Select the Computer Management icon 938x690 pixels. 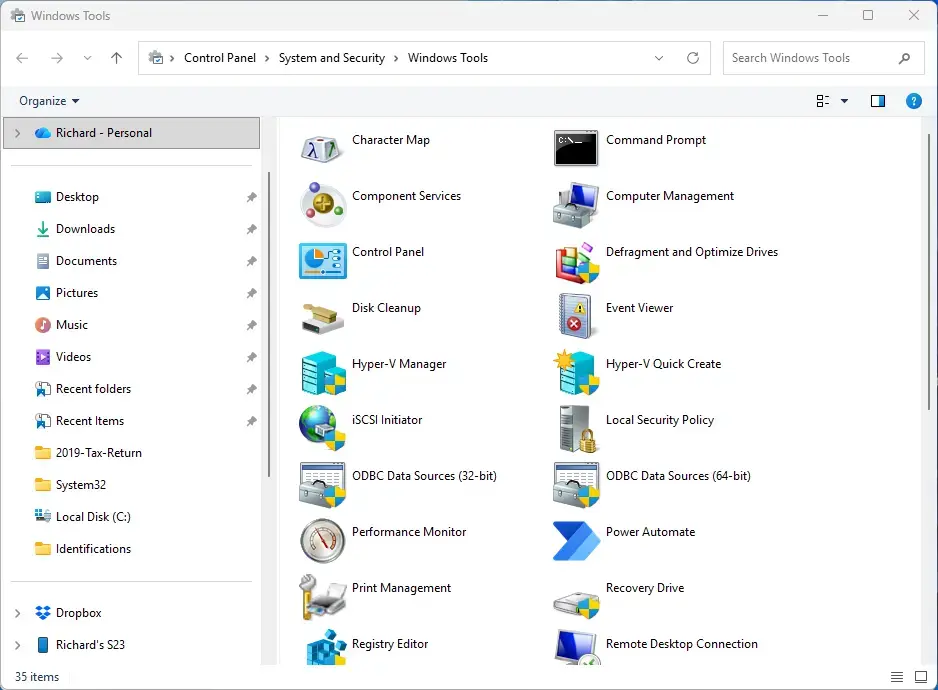pyautogui.click(x=575, y=205)
